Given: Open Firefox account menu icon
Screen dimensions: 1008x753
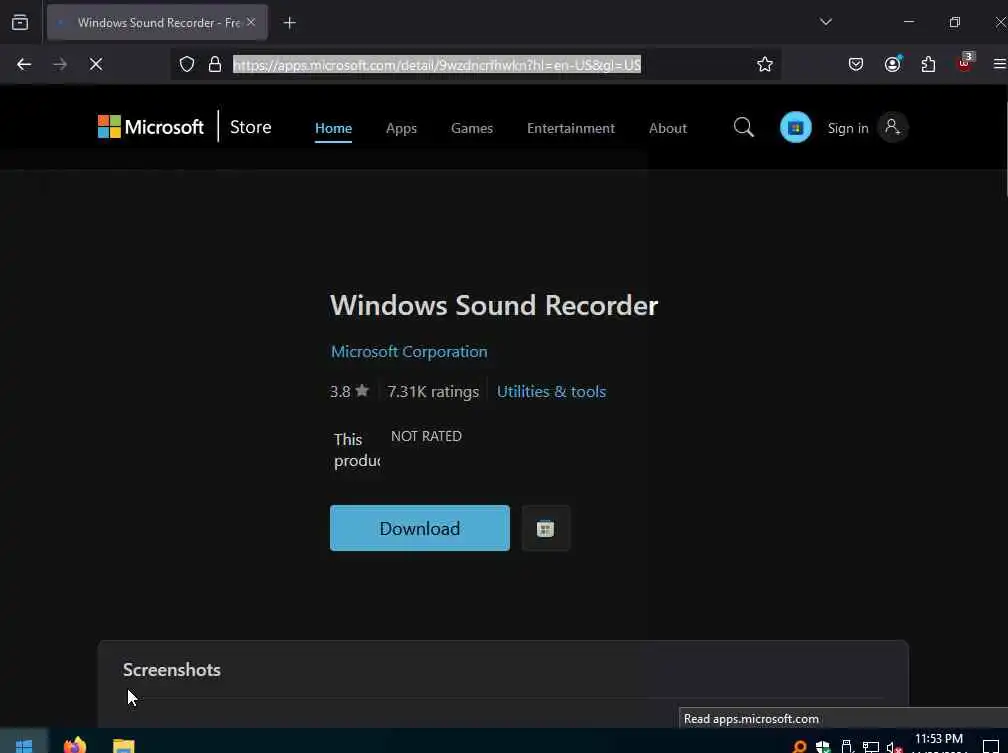Looking at the screenshot, I should tap(892, 64).
